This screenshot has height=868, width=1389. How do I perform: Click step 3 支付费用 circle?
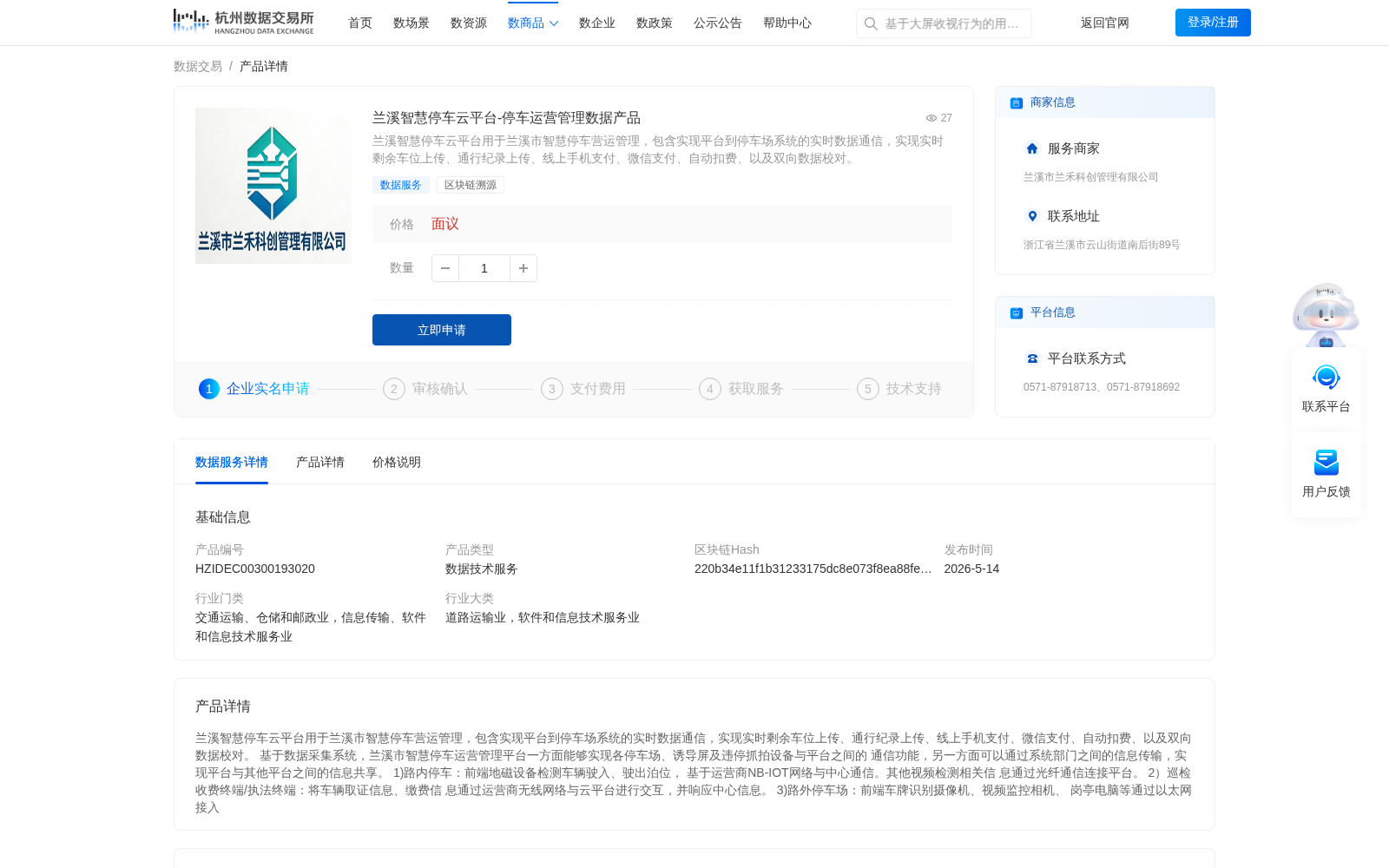pos(552,389)
